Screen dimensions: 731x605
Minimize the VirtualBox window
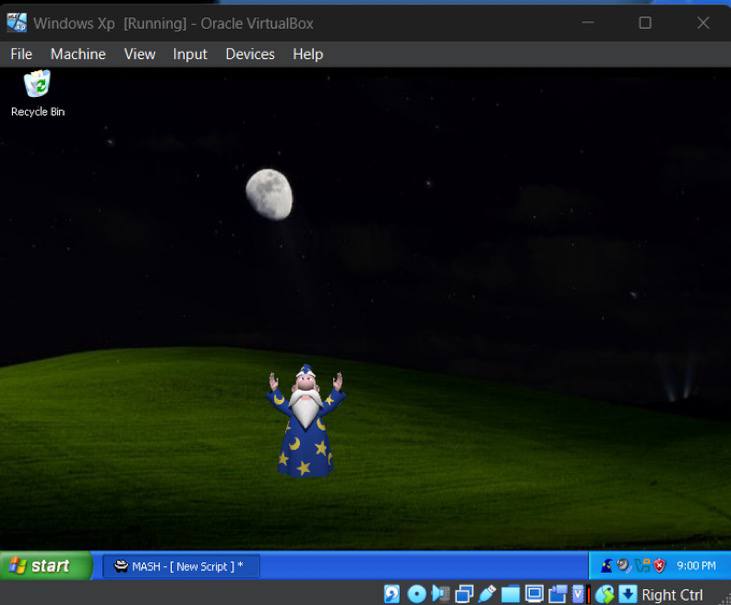coord(588,22)
